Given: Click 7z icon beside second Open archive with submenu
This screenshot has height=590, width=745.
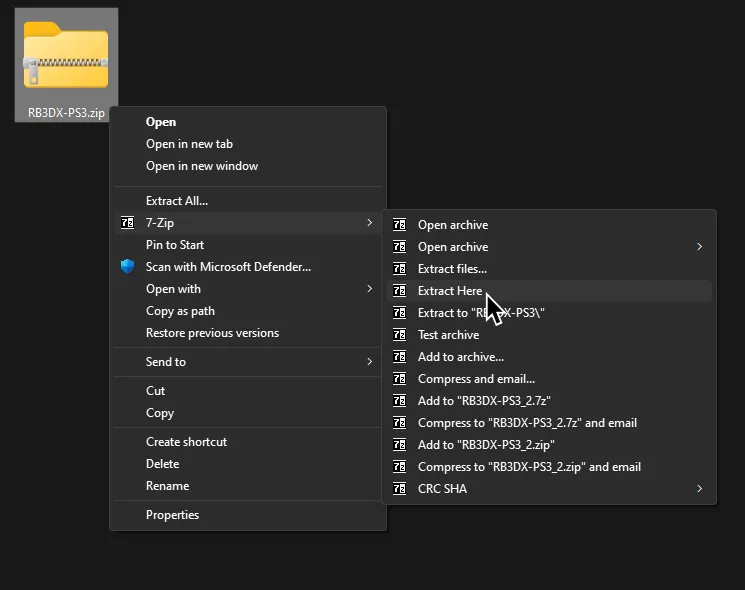Looking at the screenshot, I should (x=400, y=247).
